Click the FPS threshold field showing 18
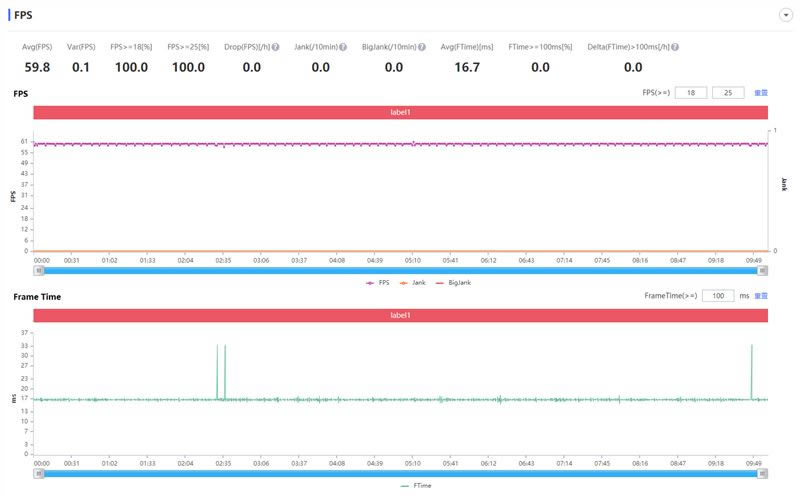The width and height of the screenshot is (800, 496). pos(691,93)
